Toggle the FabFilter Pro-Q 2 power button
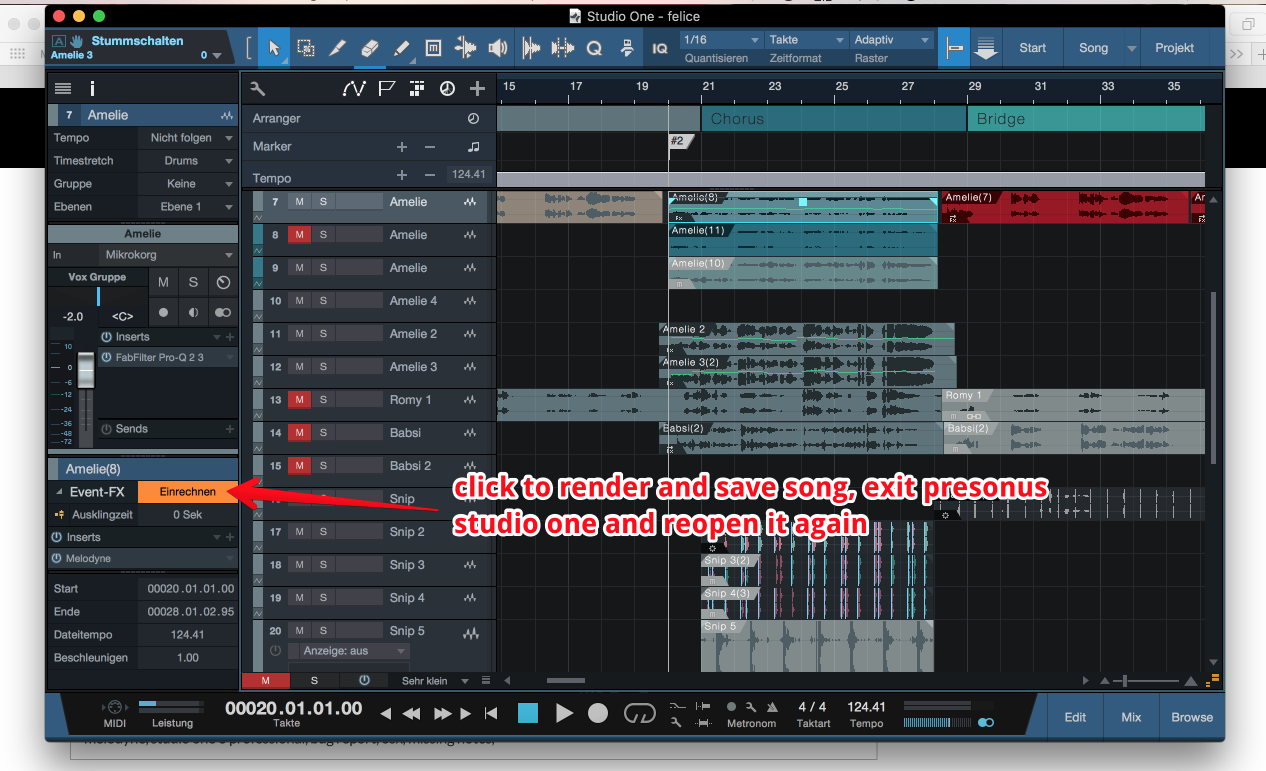Screen dimensions: 1266x771 pos(107,358)
